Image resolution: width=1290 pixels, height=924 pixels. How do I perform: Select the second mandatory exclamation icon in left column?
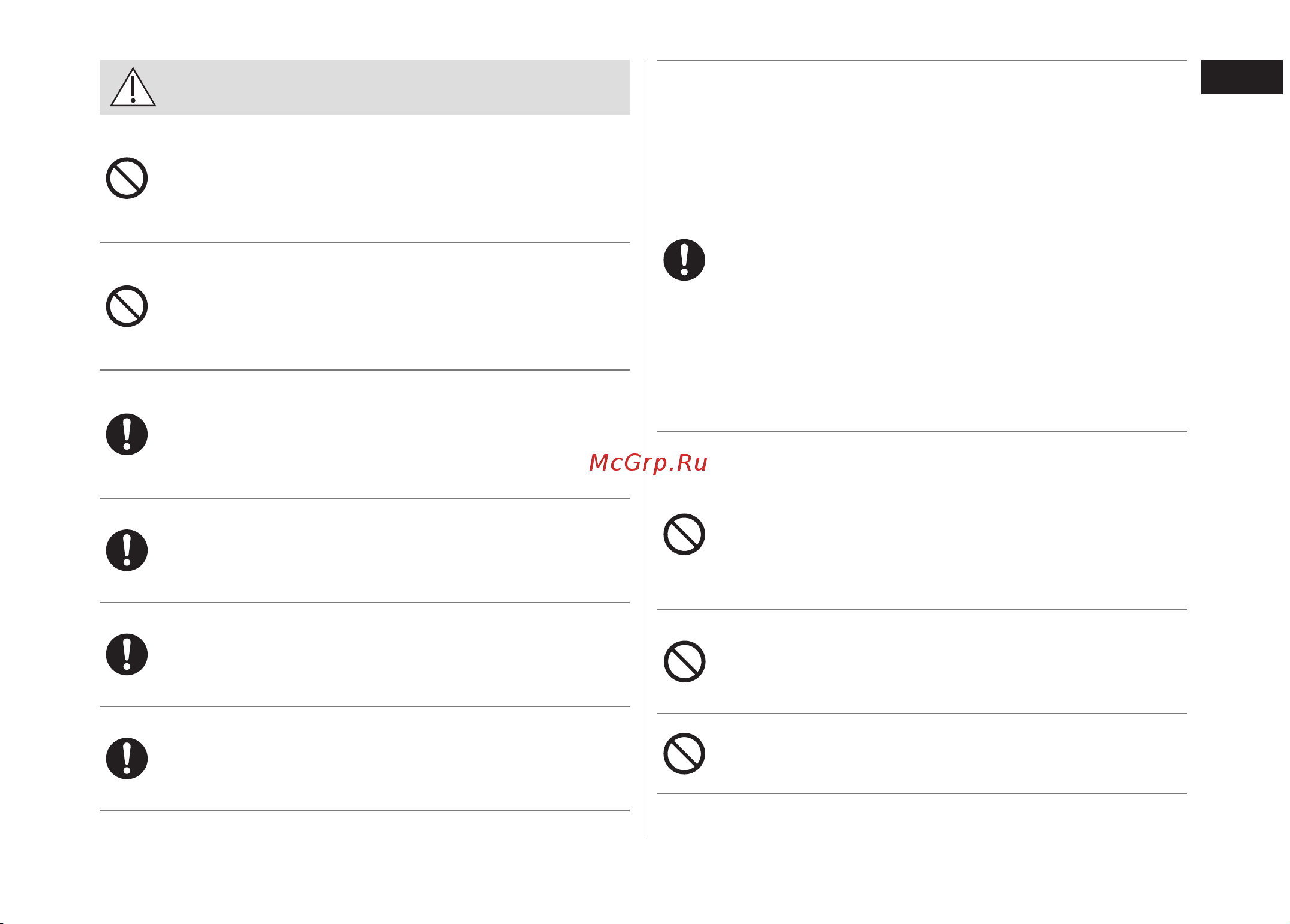pos(127,550)
